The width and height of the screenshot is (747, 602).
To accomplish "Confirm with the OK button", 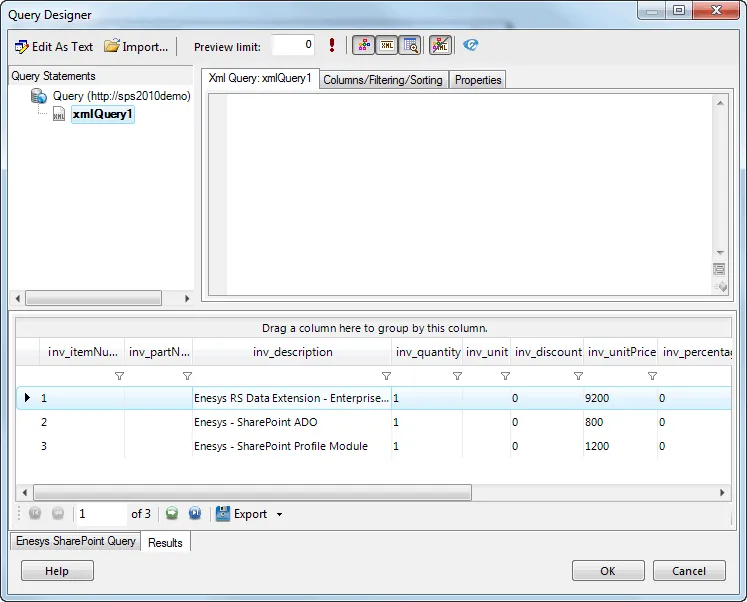I will tap(608, 571).
